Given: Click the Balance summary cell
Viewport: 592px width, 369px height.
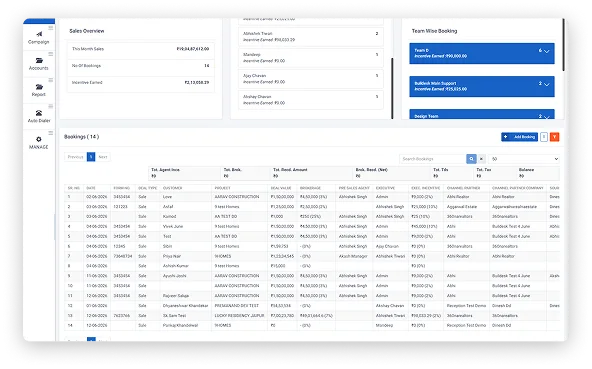Looking at the screenshot, I should tap(538, 173).
